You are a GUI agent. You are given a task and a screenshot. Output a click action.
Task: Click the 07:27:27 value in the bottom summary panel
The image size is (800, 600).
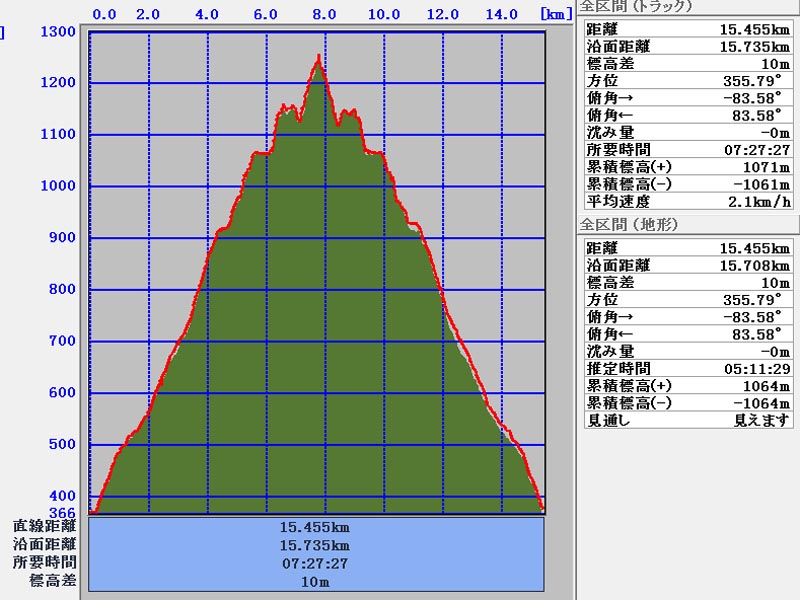[x=316, y=563]
